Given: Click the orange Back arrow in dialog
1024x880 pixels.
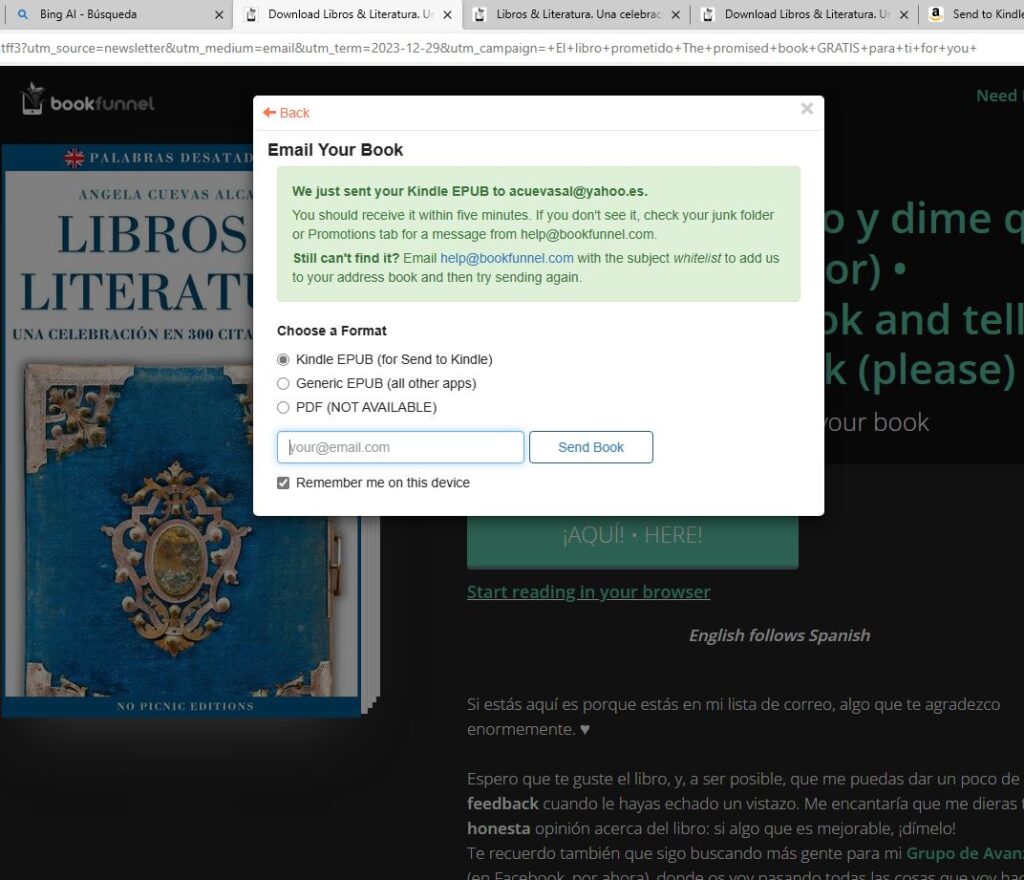Looking at the screenshot, I should pos(285,113).
